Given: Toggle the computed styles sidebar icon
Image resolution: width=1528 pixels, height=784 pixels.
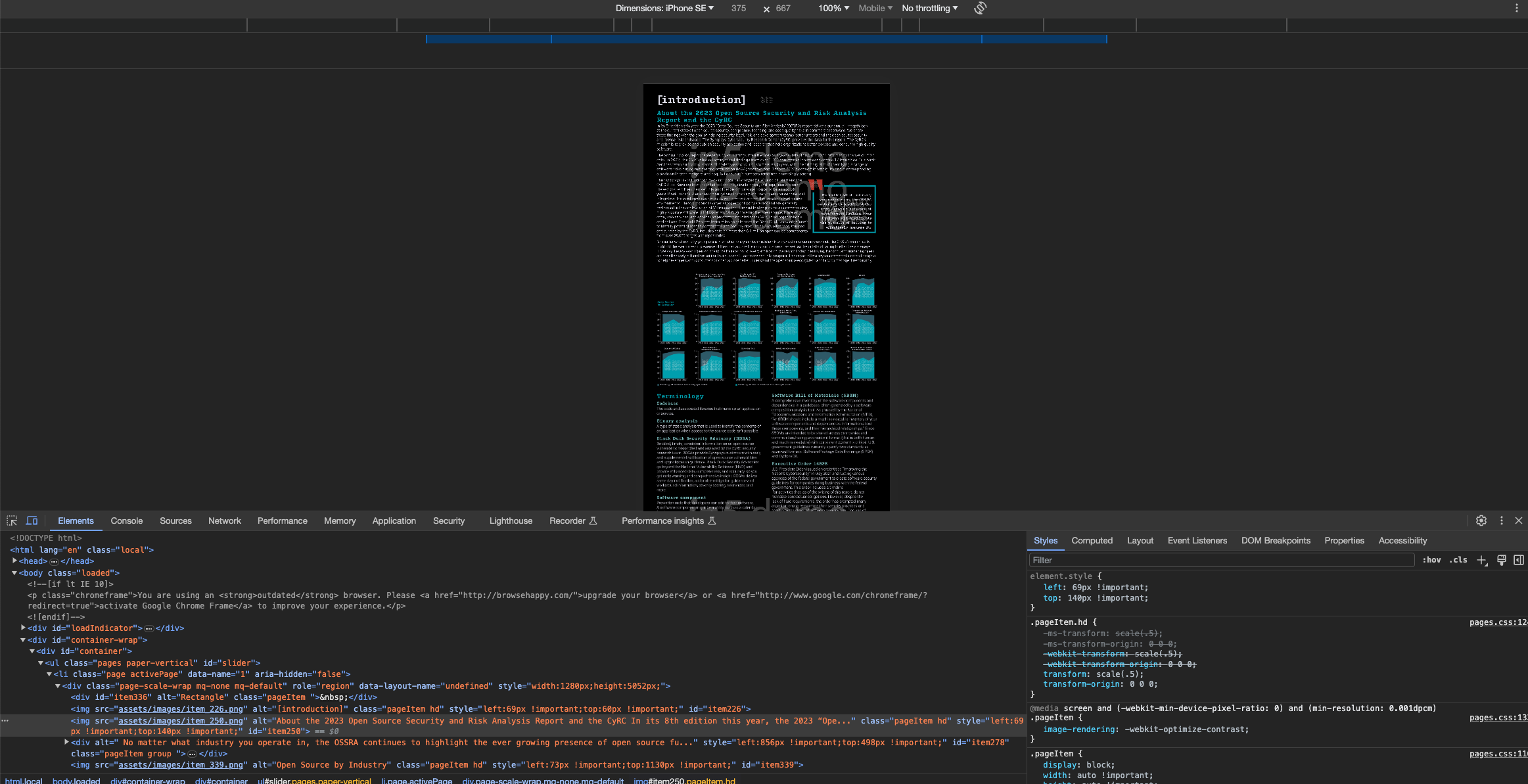Looking at the screenshot, I should pyautogui.click(x=1518, y=560).
